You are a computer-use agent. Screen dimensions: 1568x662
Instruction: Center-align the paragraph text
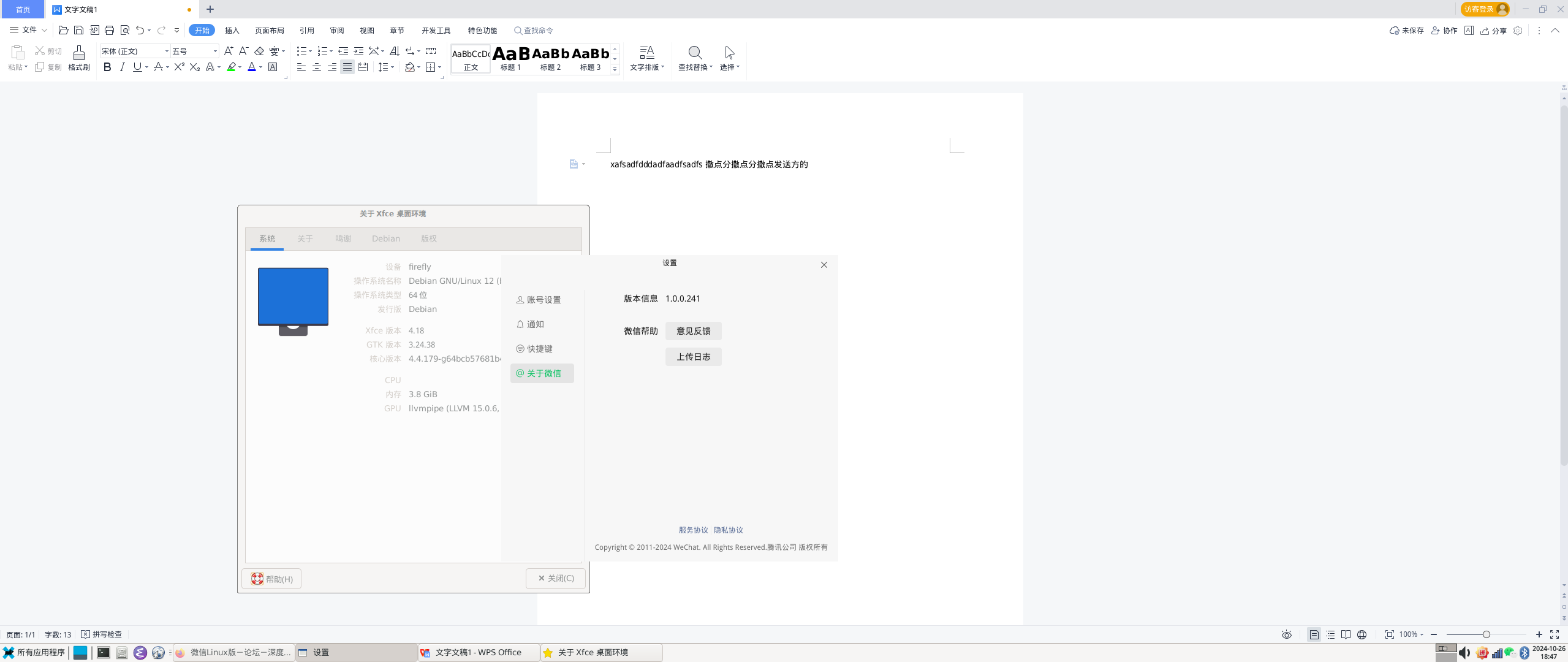coord(317,67)
